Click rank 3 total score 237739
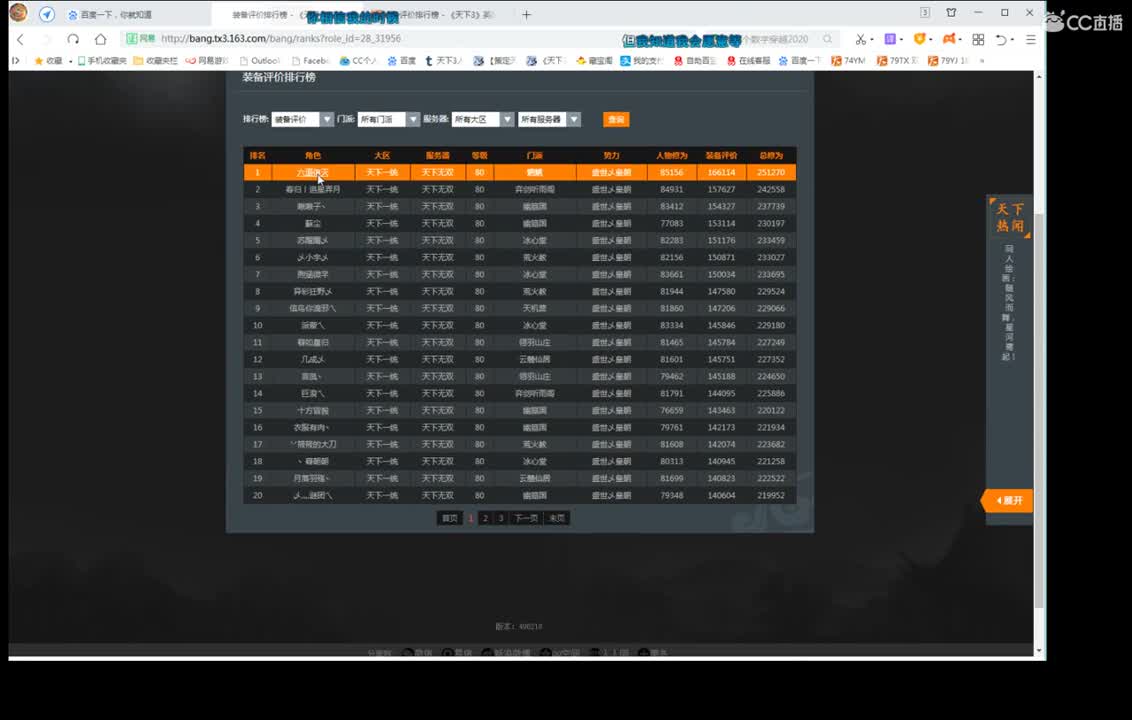The height and width of the screenshot is (720, 1132). (770, 207)
